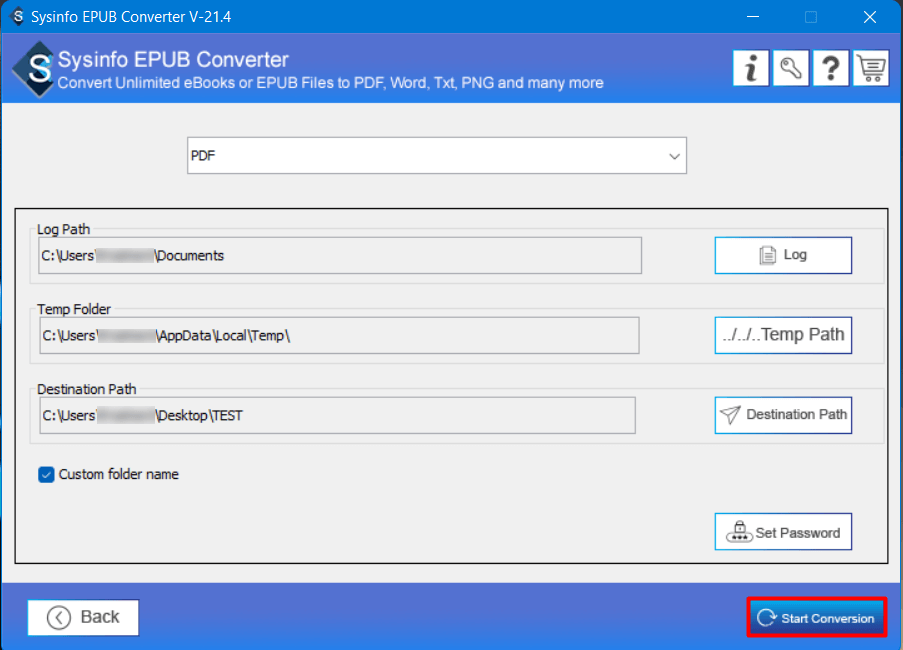Click the 'Temp Folder' group label
This screenshot has height=650, width=903.
(x=74, y=309)
